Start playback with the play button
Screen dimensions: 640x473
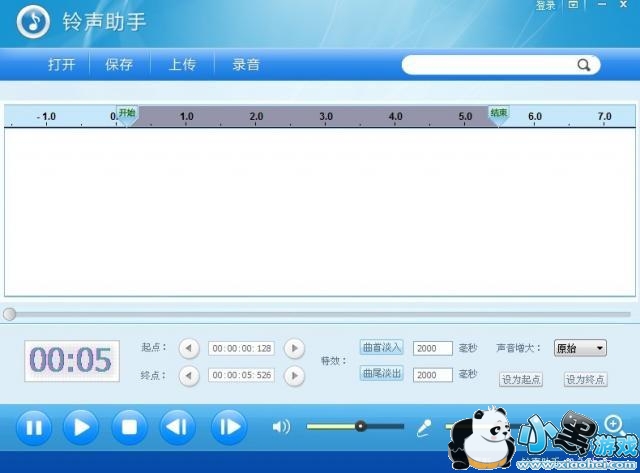(x=81, y=427)
